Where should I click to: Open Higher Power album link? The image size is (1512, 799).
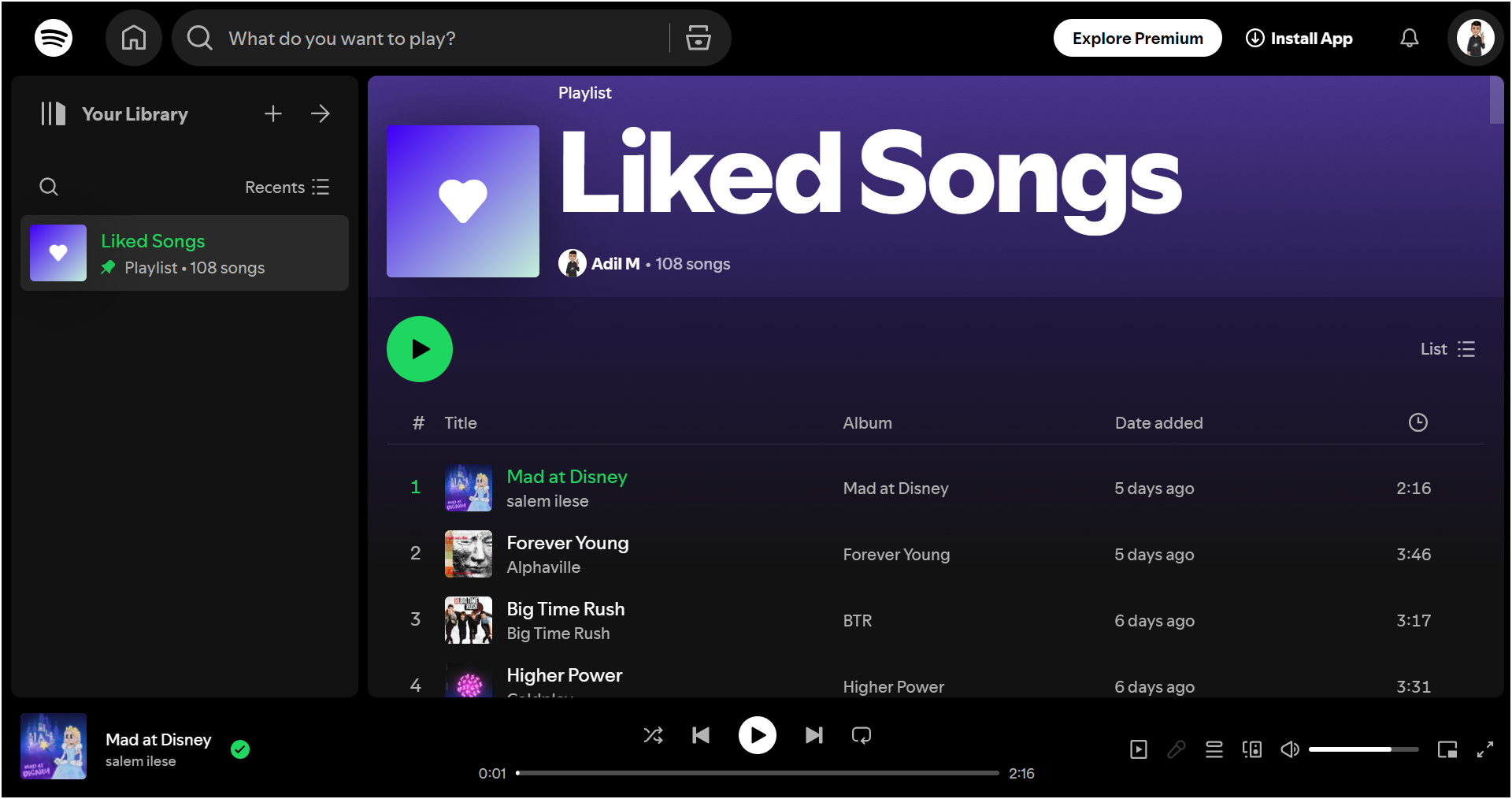[894, 687]
